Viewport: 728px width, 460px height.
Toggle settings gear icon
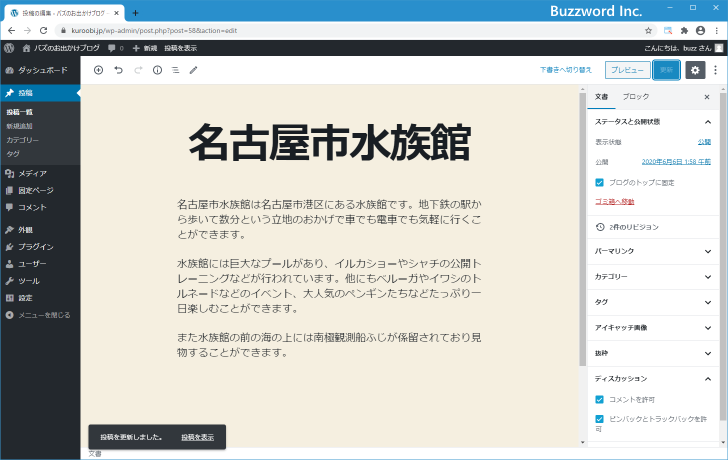point(695,70)
